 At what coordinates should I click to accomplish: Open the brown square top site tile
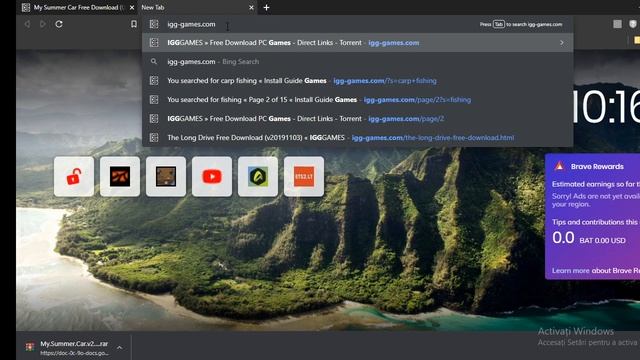166,176
